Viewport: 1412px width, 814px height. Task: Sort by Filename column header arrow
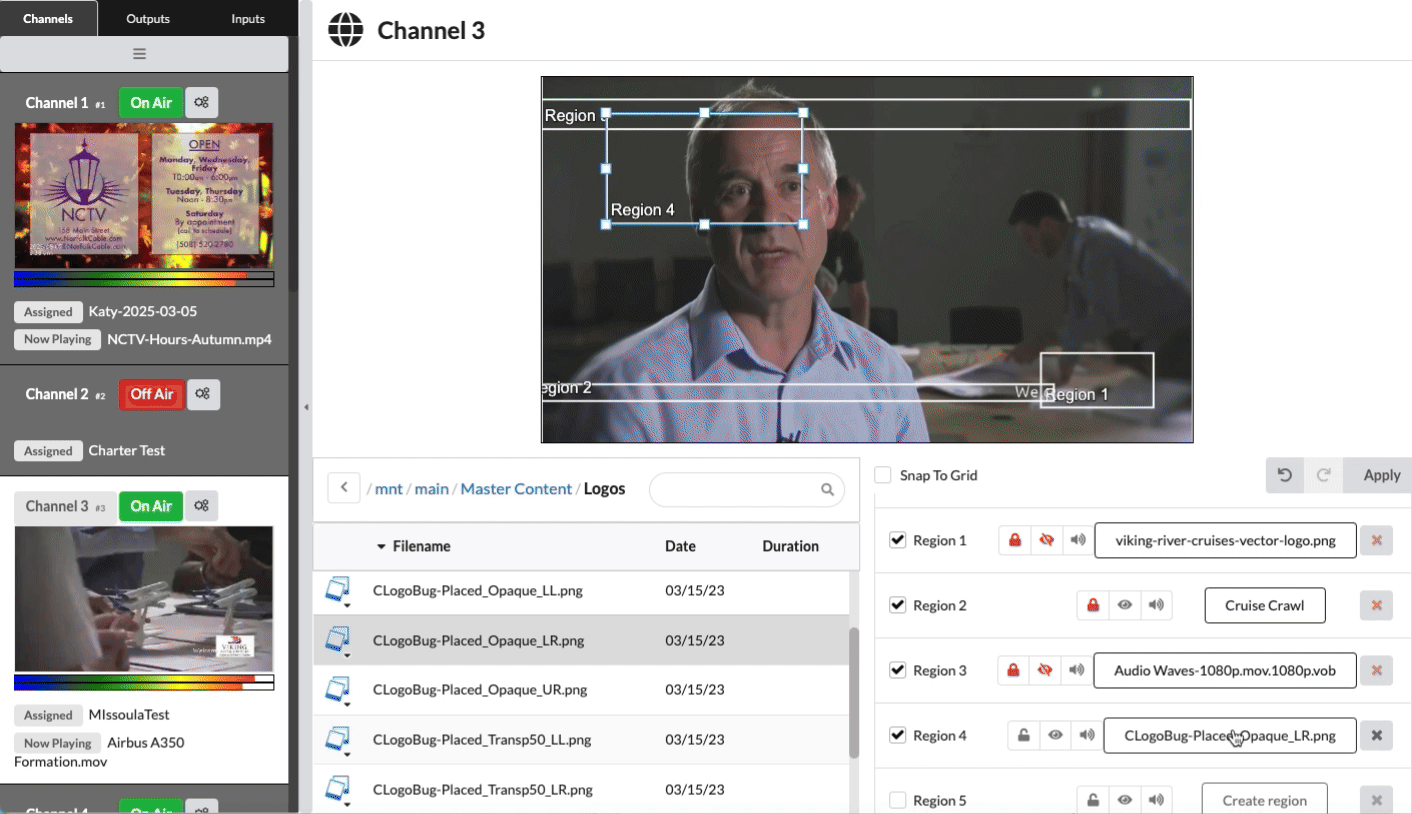[x=381, y=547]
